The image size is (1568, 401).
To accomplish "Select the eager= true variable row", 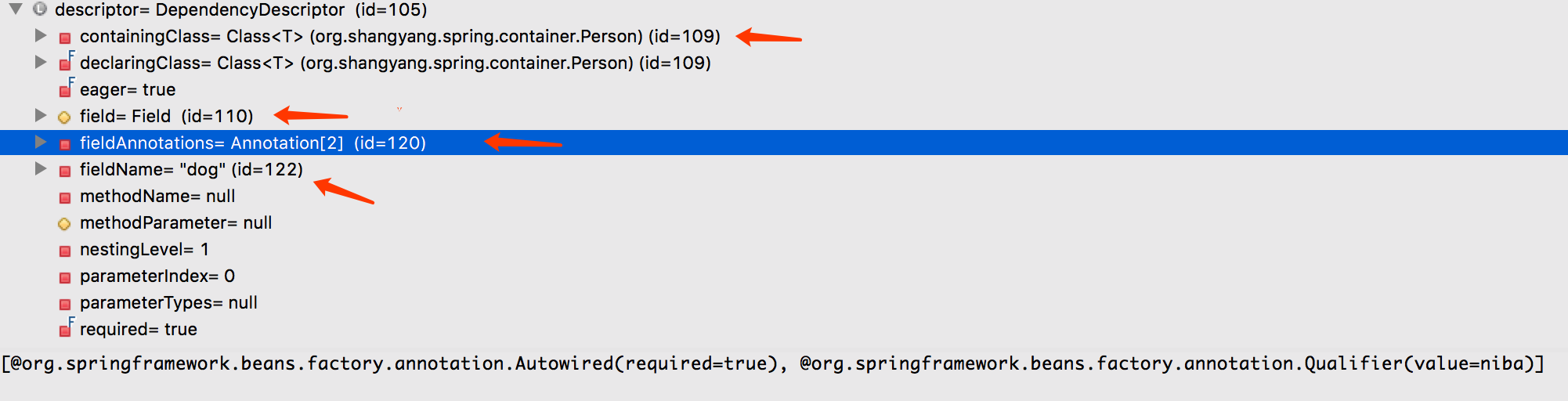I will (128, 89).
